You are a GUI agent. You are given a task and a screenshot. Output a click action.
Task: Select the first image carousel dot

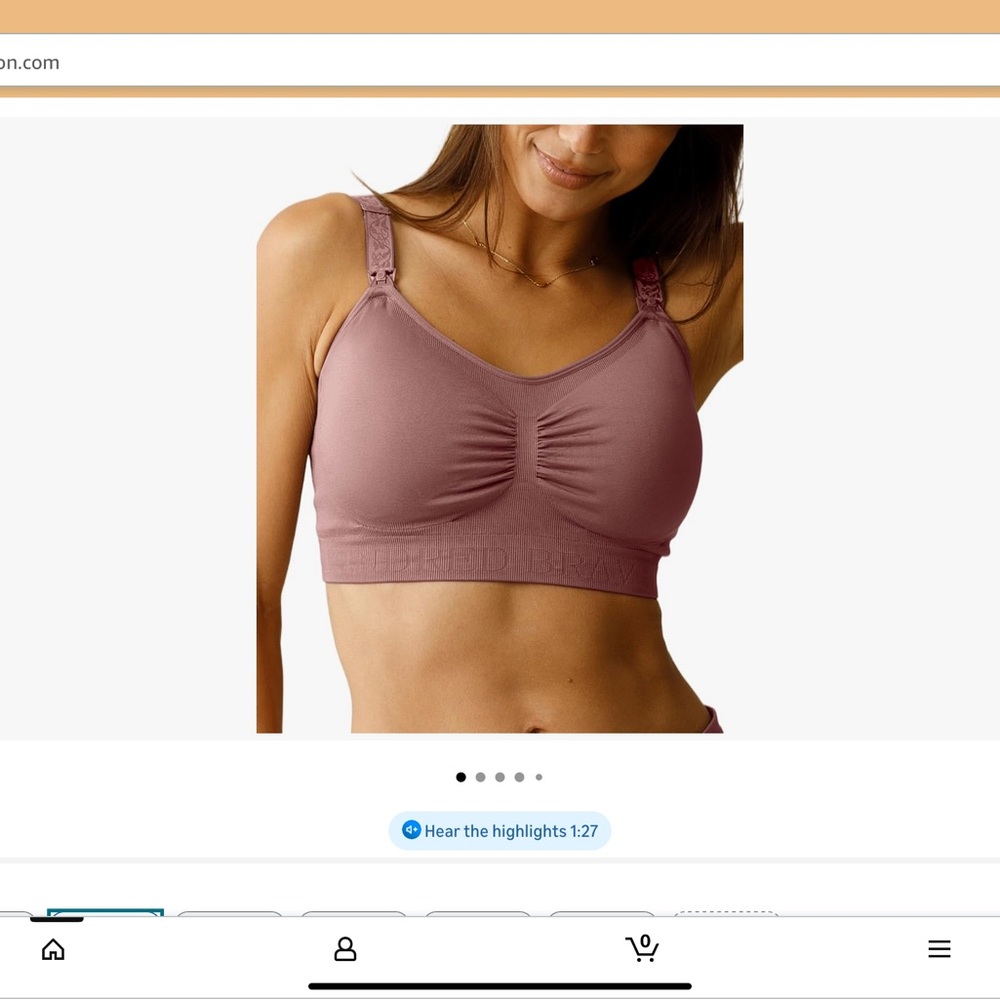click(461, 777)
